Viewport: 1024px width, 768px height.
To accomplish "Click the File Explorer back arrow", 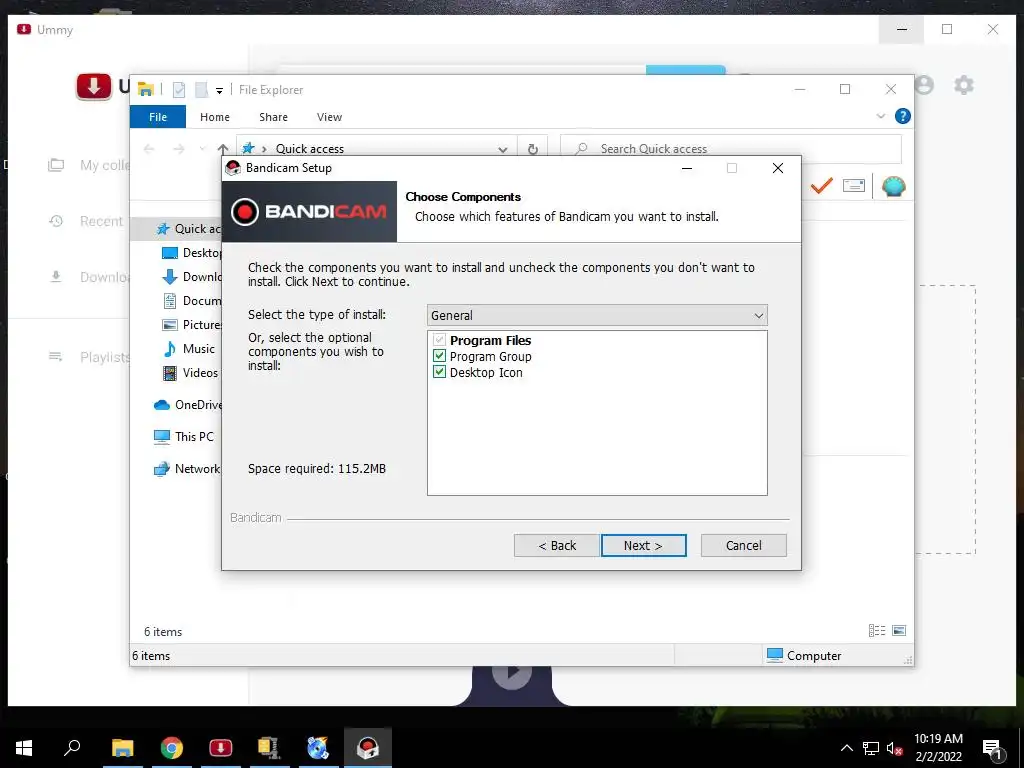I will pyautogui.click(x=149, y=149).
